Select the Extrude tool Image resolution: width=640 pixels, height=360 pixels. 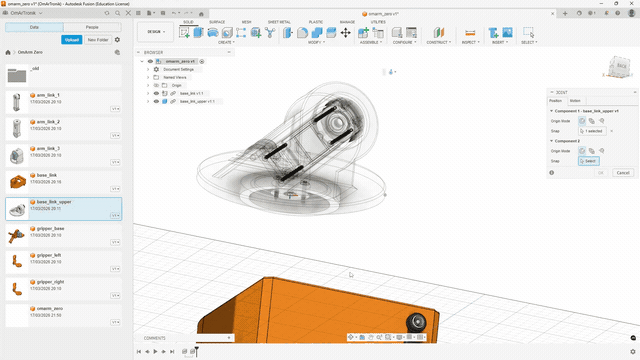(198, 33)
